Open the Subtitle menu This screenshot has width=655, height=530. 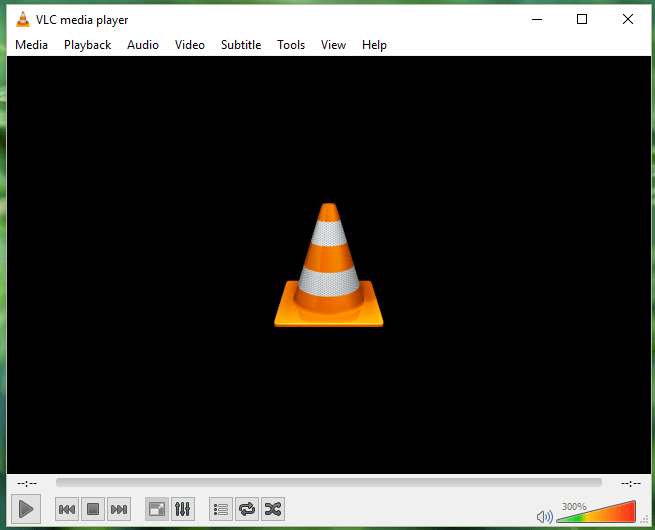241,45
